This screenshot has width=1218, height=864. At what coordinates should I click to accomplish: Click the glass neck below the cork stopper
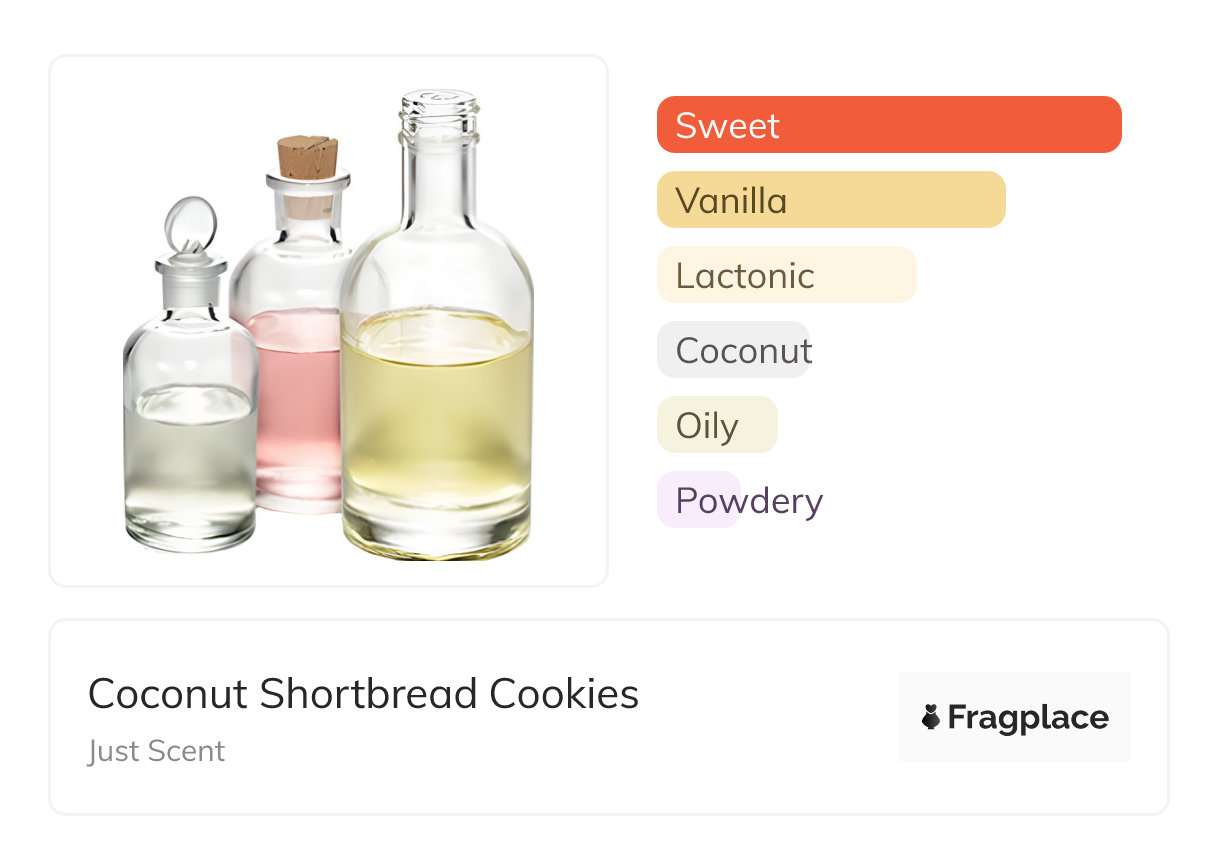[x=308, y=212]
